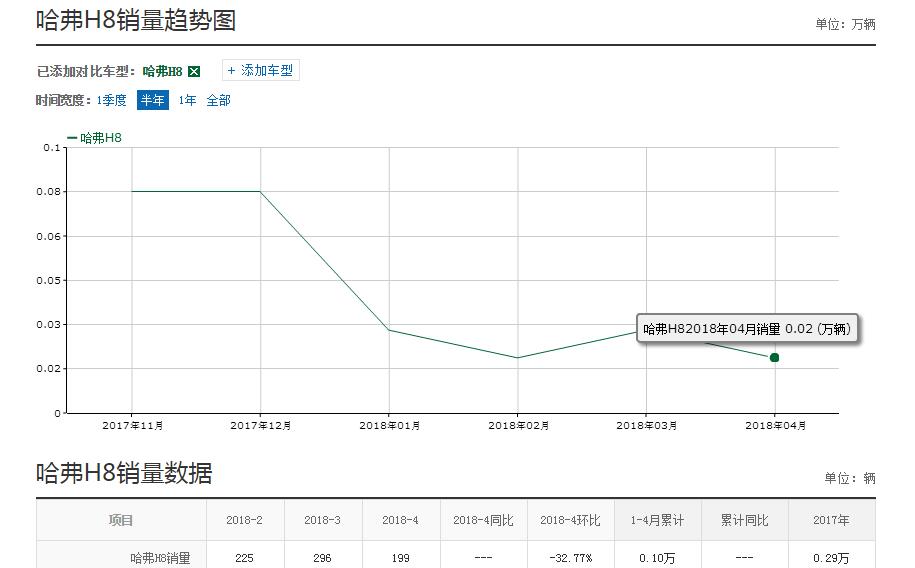Click the 哈弗H8 compared model link

[x=162, y=71]
